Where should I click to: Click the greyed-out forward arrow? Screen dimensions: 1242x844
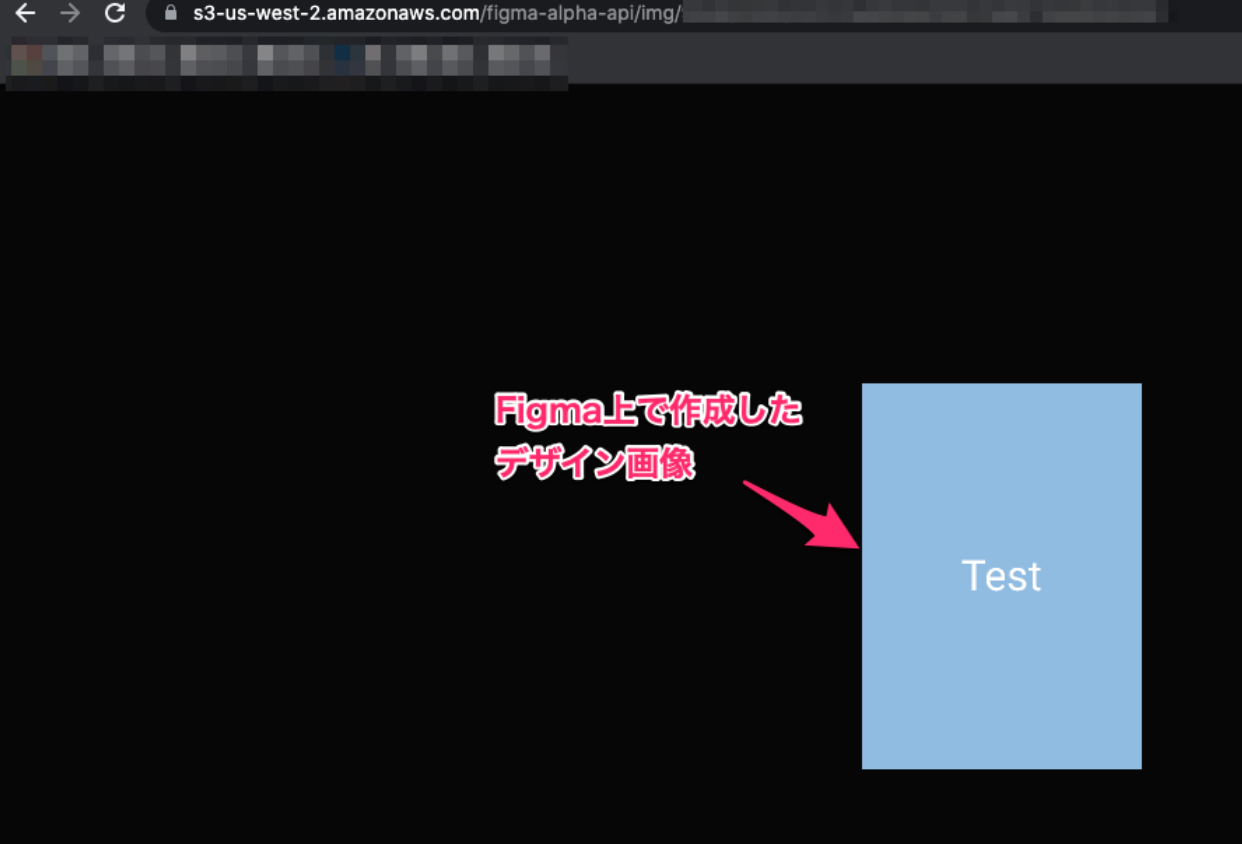tap(70, 13)
